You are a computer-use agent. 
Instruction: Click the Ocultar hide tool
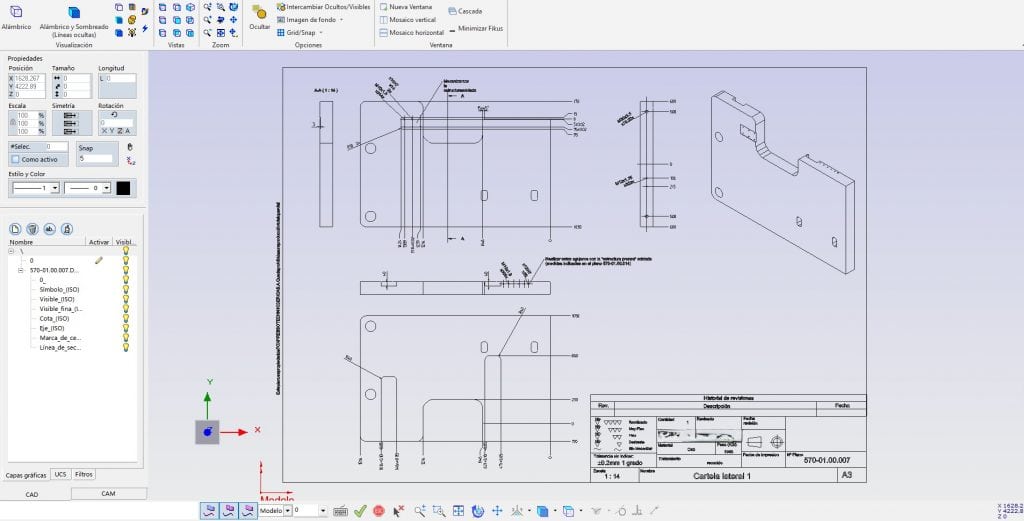pos(259,18)
